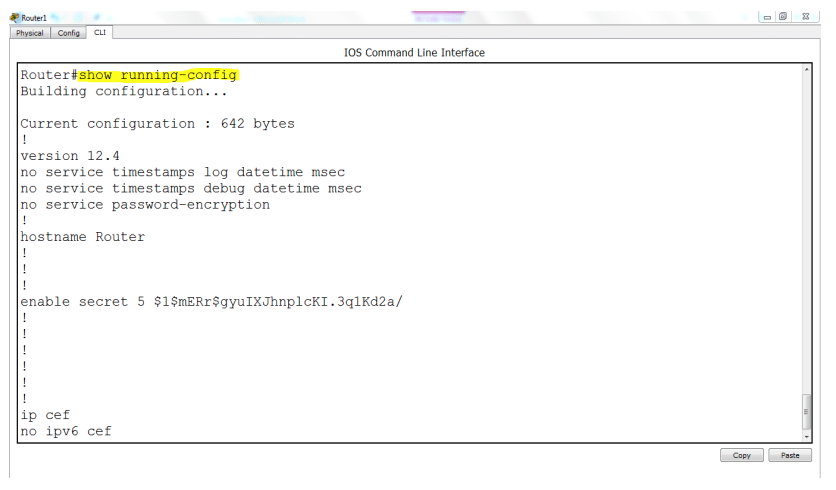Image resolution: width=836 pixels, height=490 pixels.
Task: Click the CLI scrollbar up arrow
Action: tap(807, 69)
